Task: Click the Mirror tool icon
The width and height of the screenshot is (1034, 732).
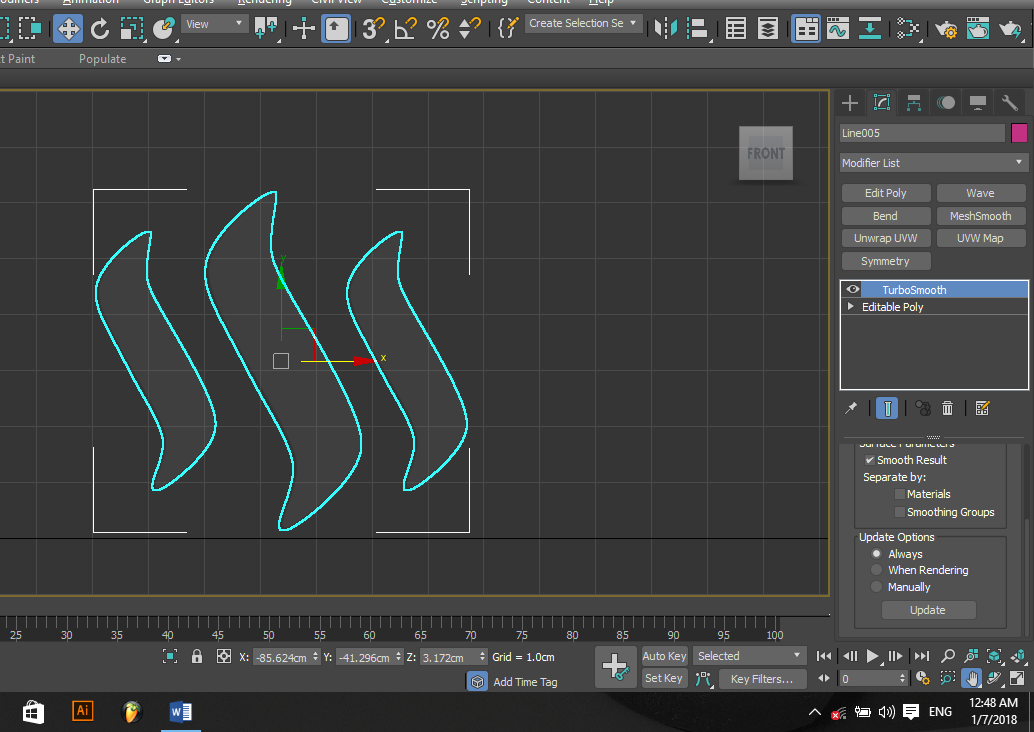Action: point(665,28)
